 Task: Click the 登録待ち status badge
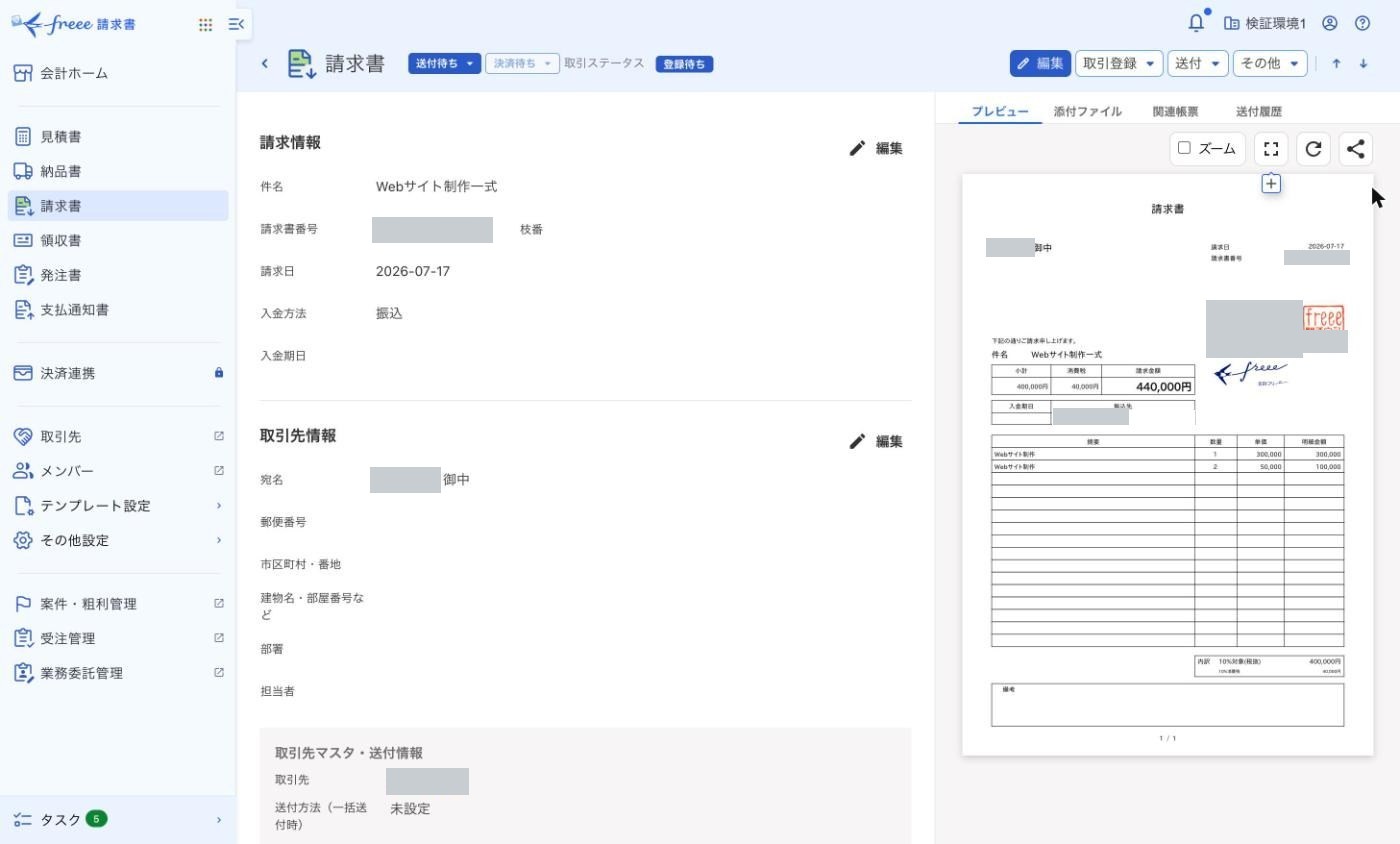tap(685, 64)
